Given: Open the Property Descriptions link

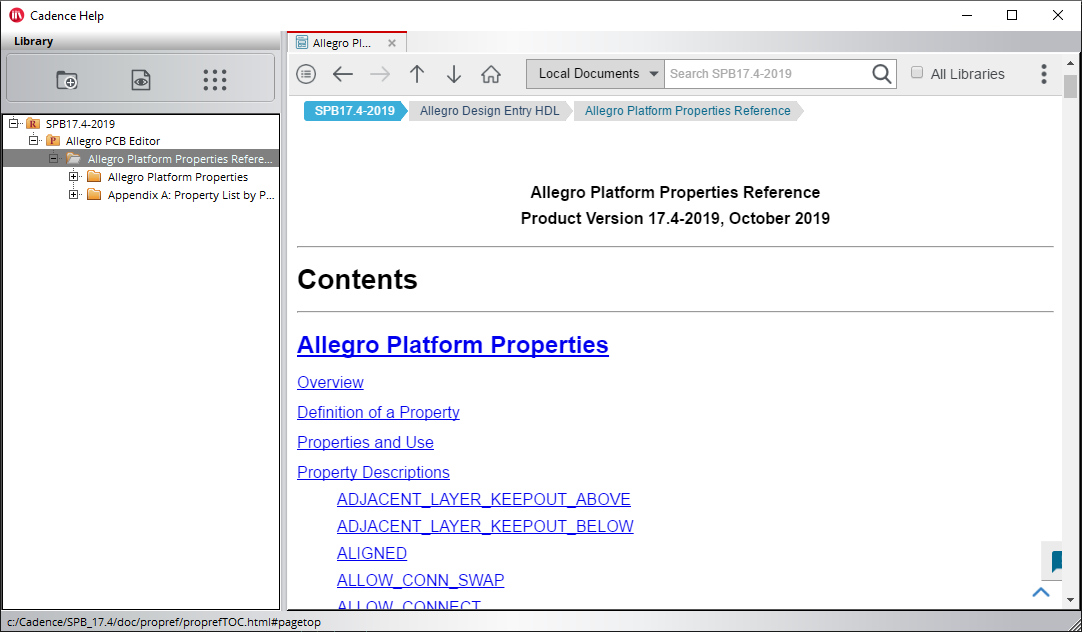Looking at the screenshot, I should (x=373, y=472).
